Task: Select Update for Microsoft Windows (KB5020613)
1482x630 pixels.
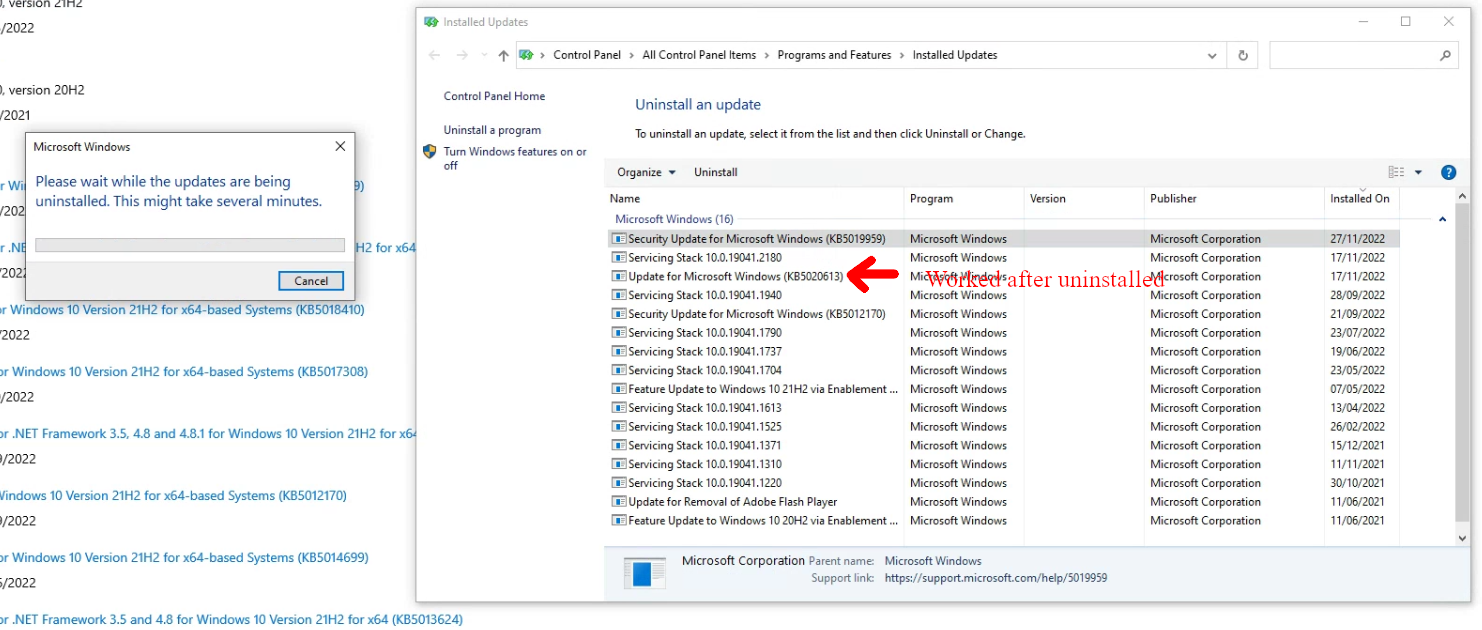Action: point(735,276)
